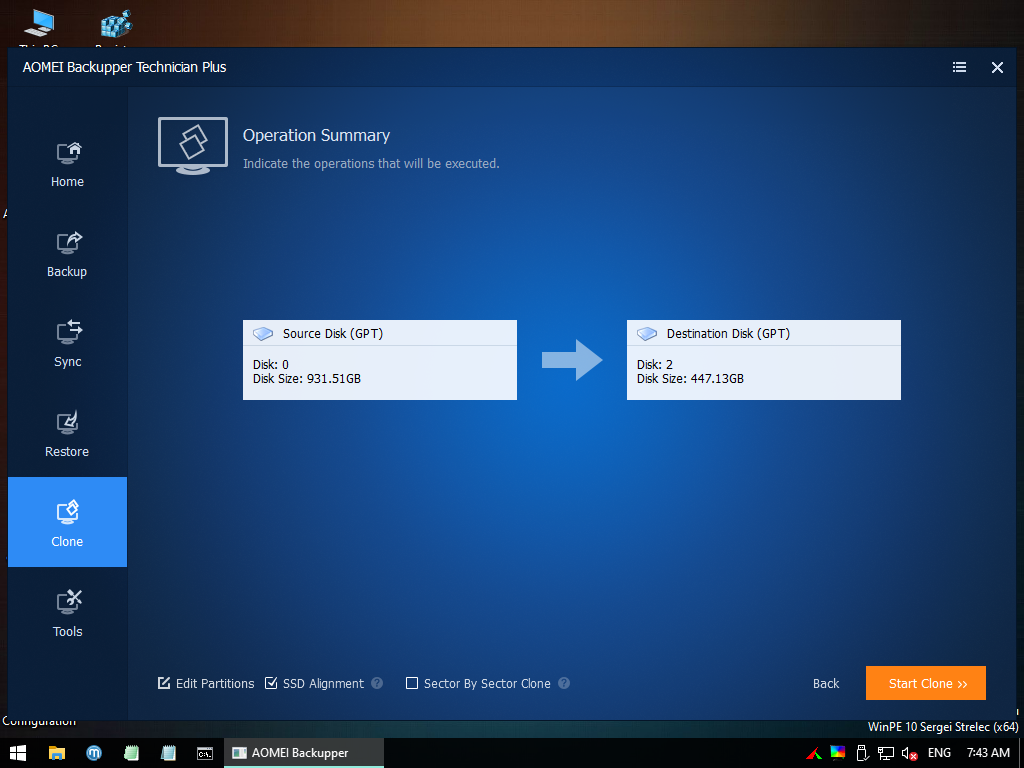
Task: Select the Source Disk (GPT) header
Action: (x=379, y=333)
